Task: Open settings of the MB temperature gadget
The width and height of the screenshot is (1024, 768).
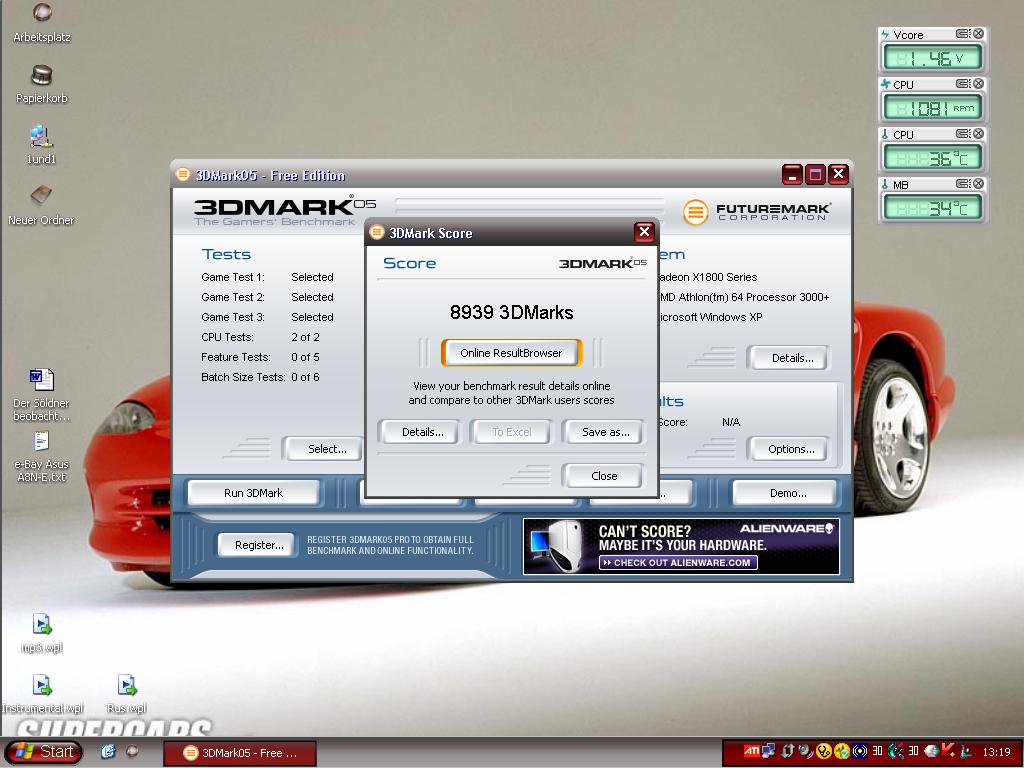Action: [x=963, y=184]
